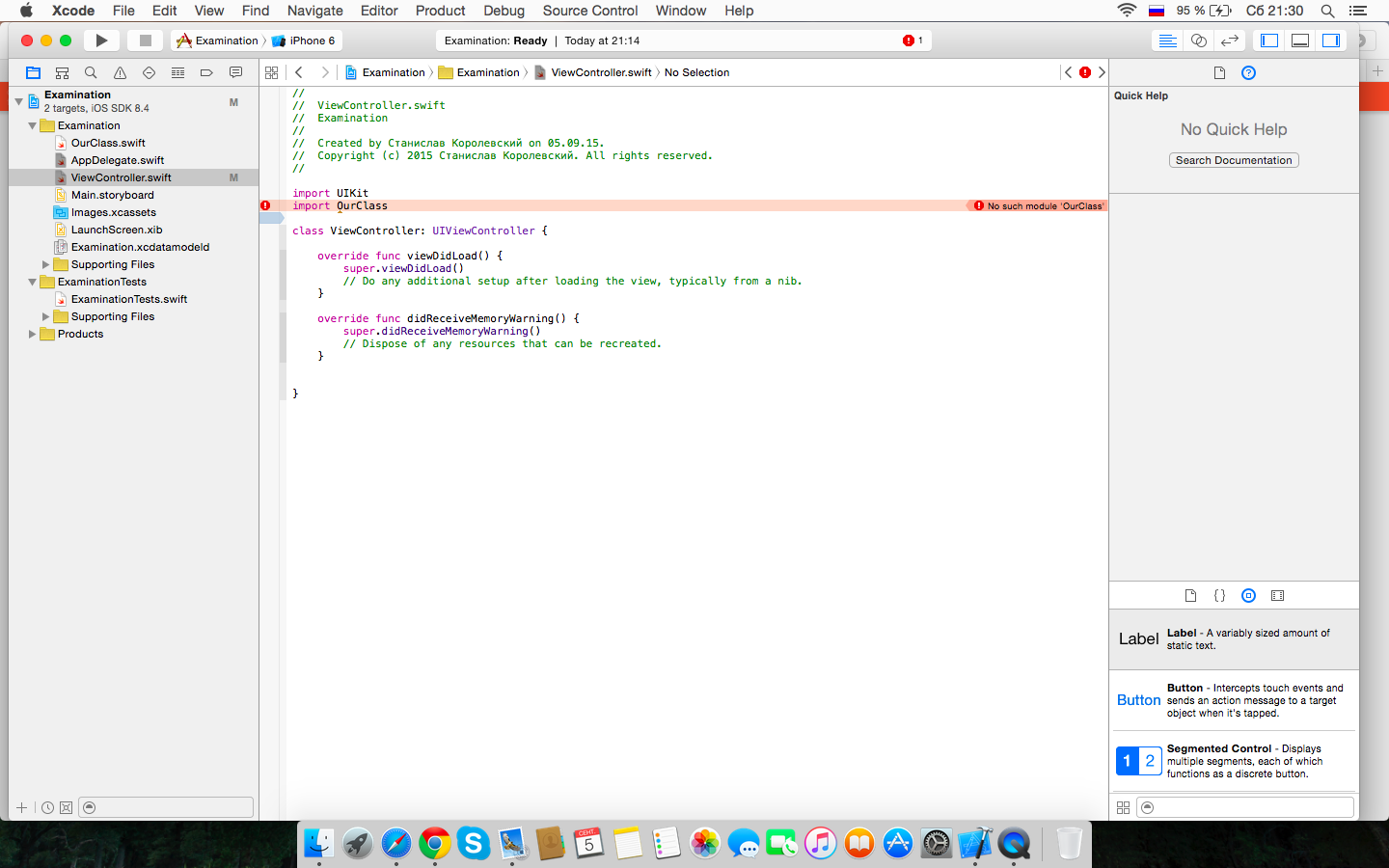Viewport: 1389px width, 868px height.
Task: Open Main.storyboard file
Action: pyautogui.click(x=113, y=195)
